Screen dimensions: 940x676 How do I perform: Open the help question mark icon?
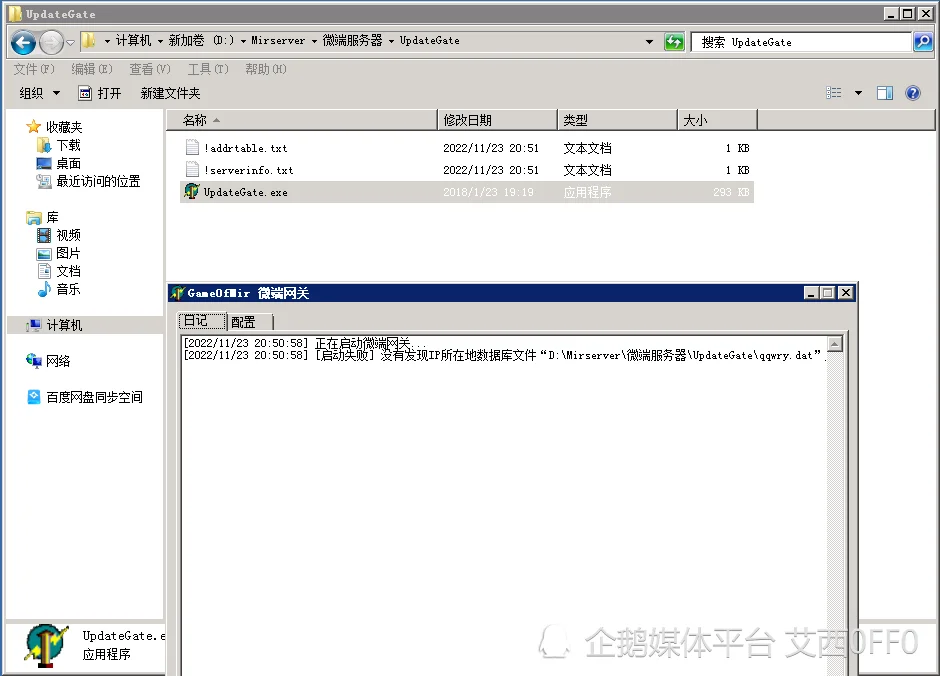point(912,93)
